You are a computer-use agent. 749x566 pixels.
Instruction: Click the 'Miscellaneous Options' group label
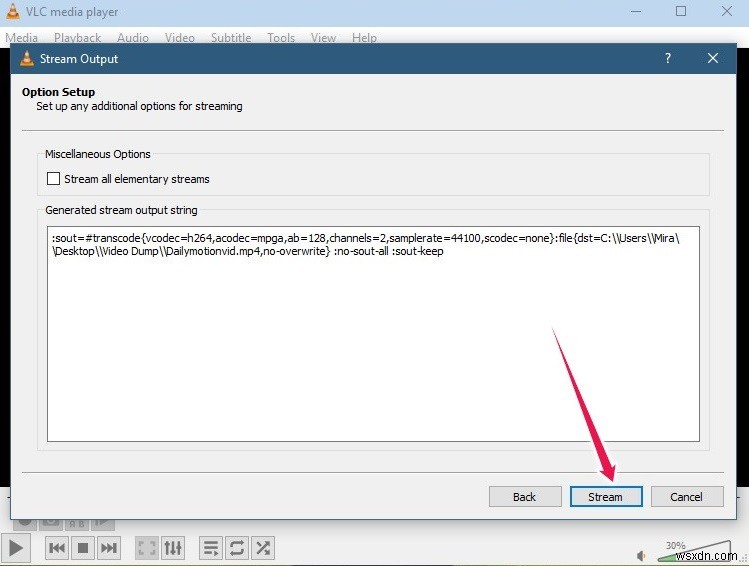[98, 154]
